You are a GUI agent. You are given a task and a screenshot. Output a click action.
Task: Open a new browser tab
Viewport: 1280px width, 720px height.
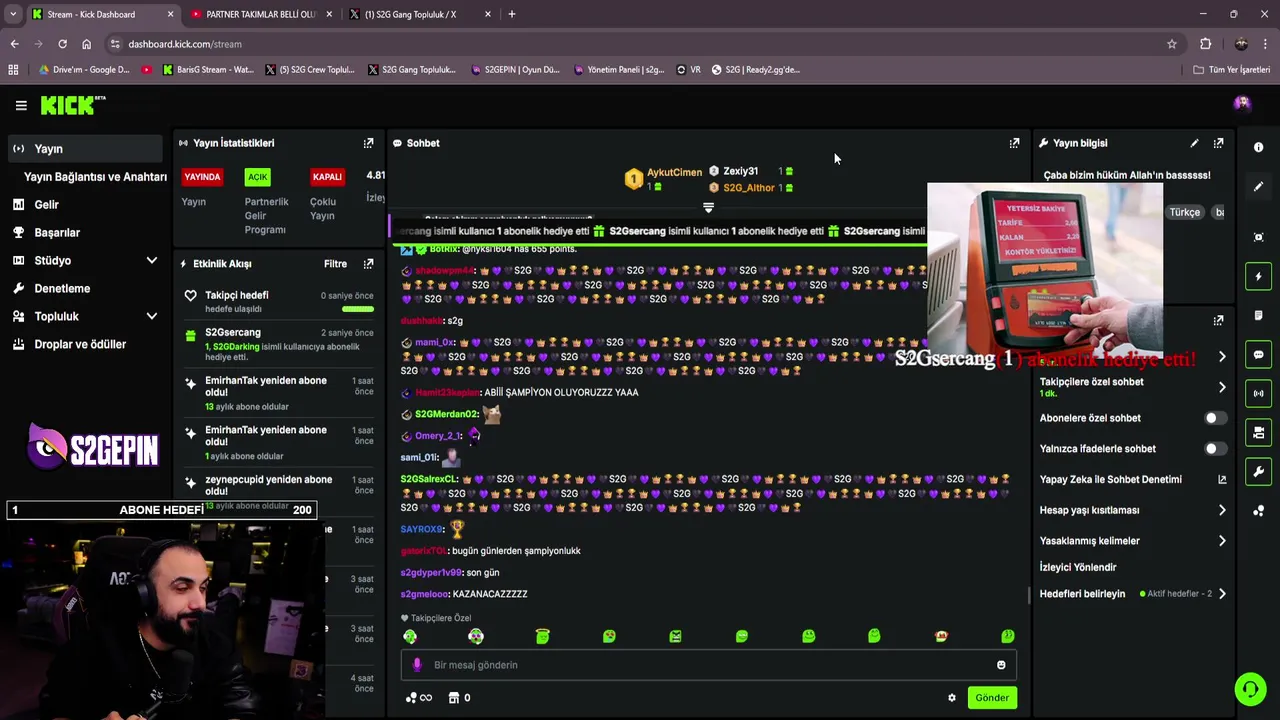click(512, 14)
